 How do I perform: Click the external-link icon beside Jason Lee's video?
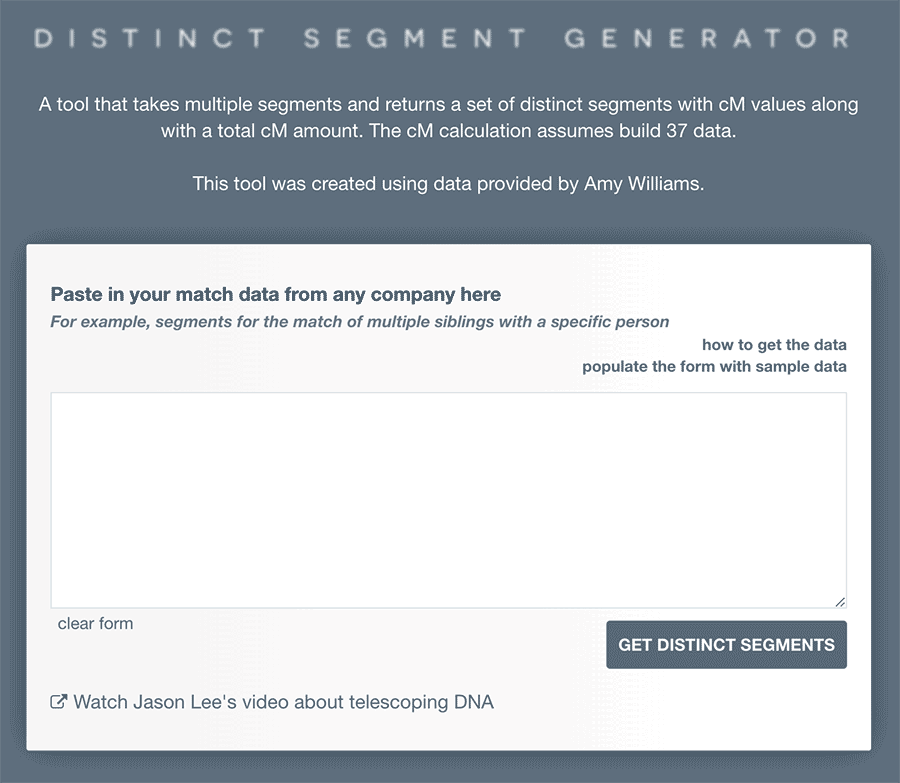click(x=59, y=701)
